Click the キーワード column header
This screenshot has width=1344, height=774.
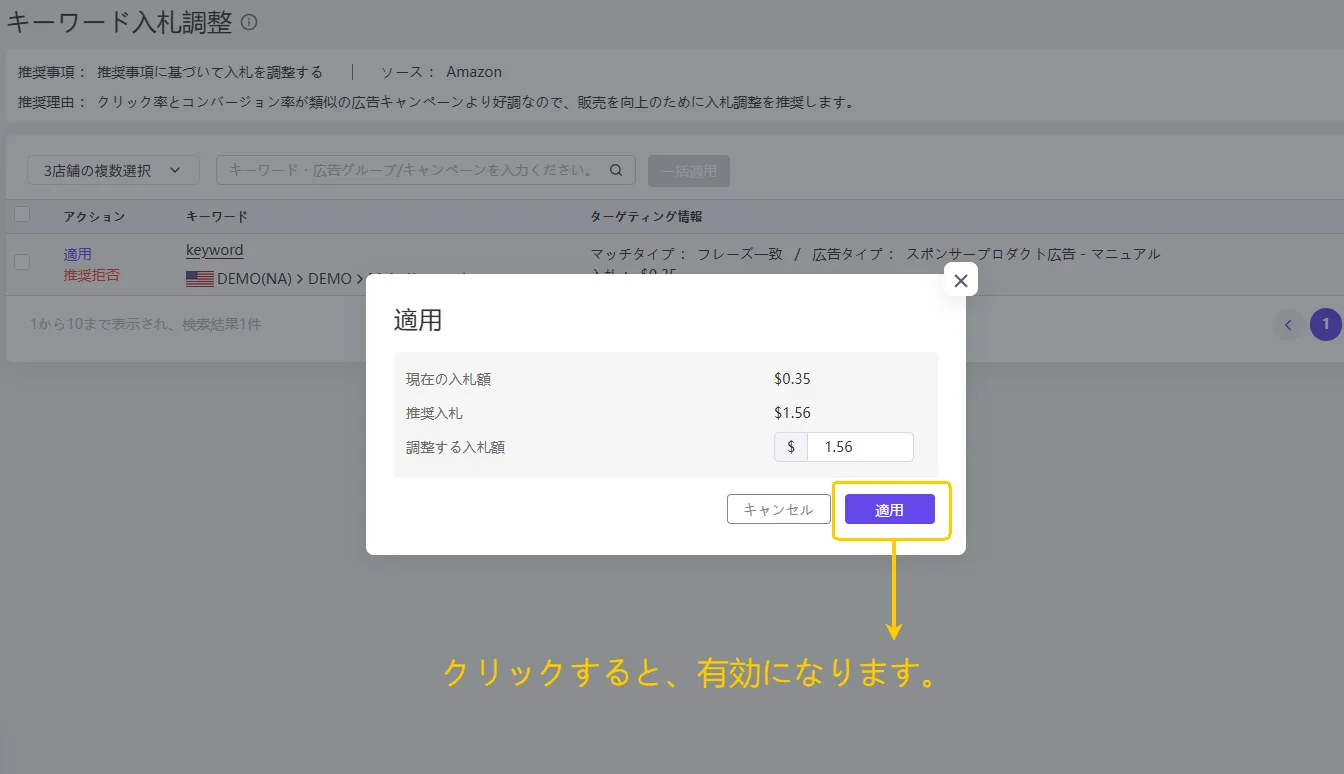coord(217,216)
